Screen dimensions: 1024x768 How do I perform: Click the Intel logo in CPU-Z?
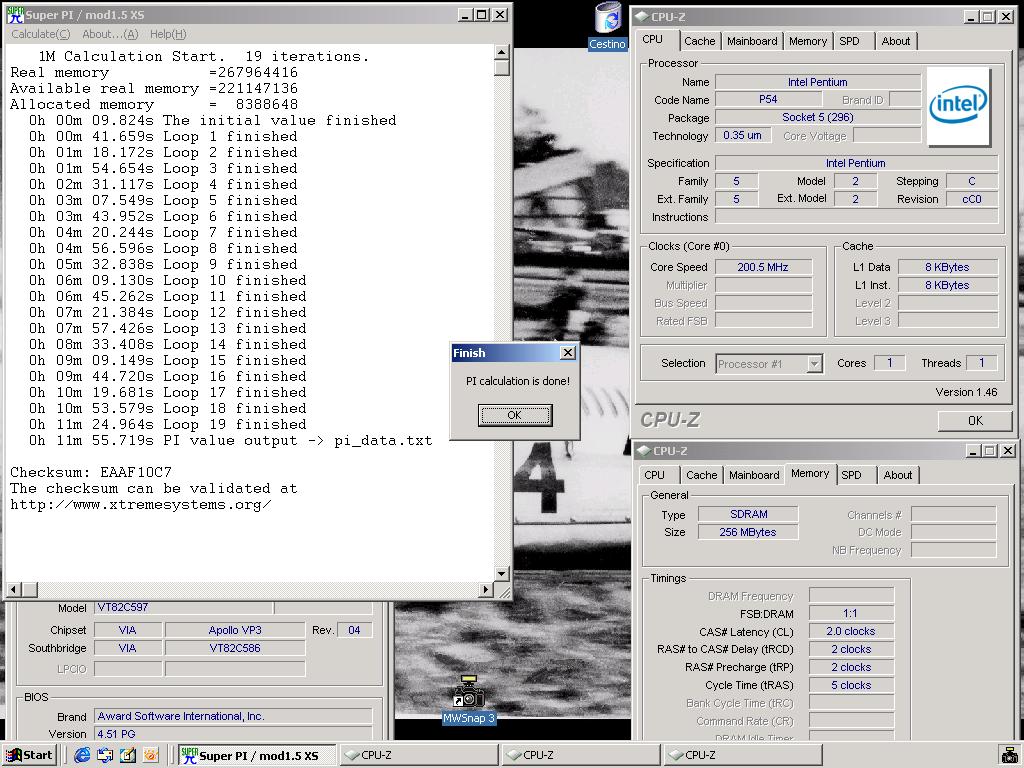pos(957,106)
